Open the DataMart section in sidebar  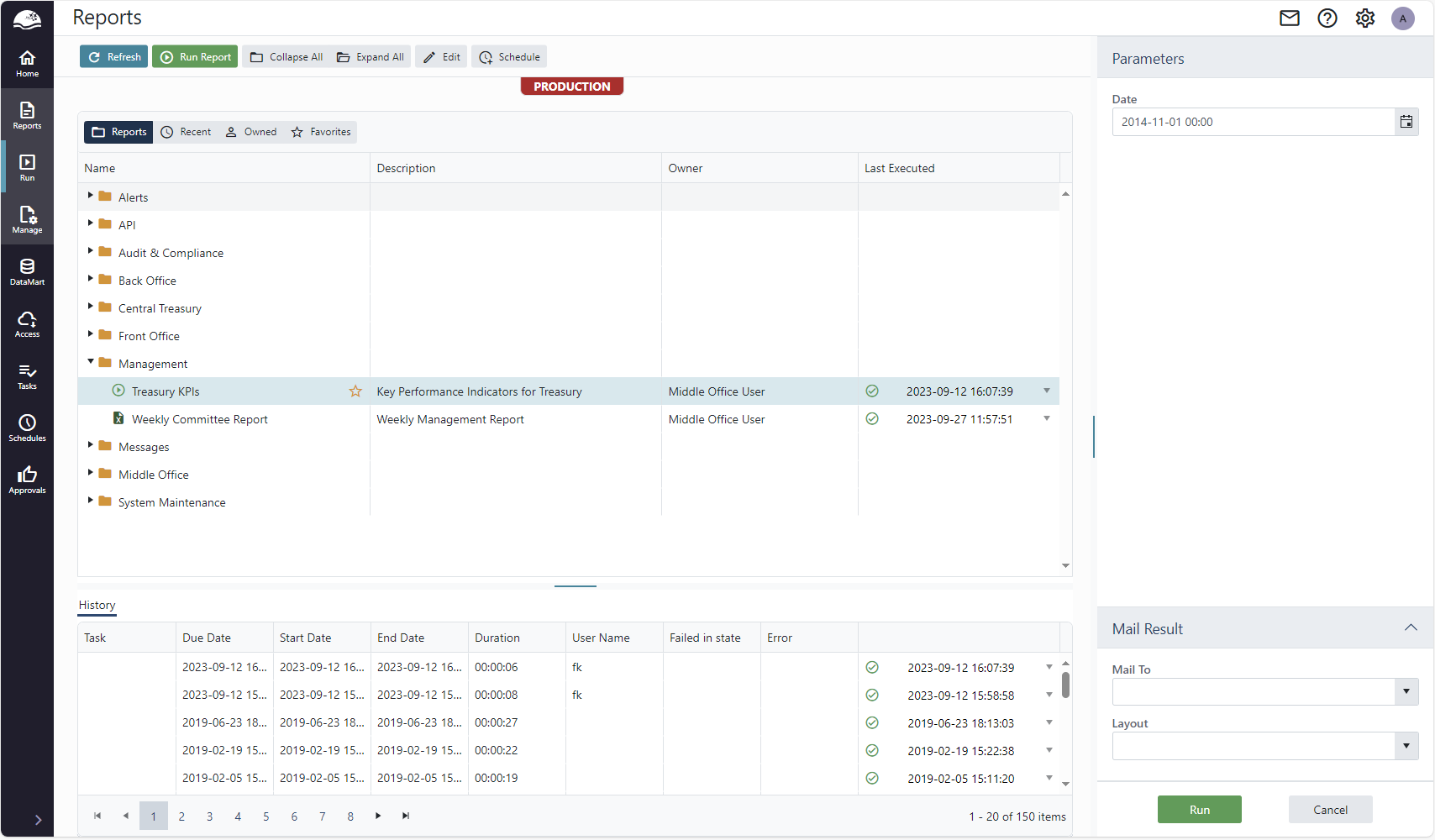click(27, 271)
